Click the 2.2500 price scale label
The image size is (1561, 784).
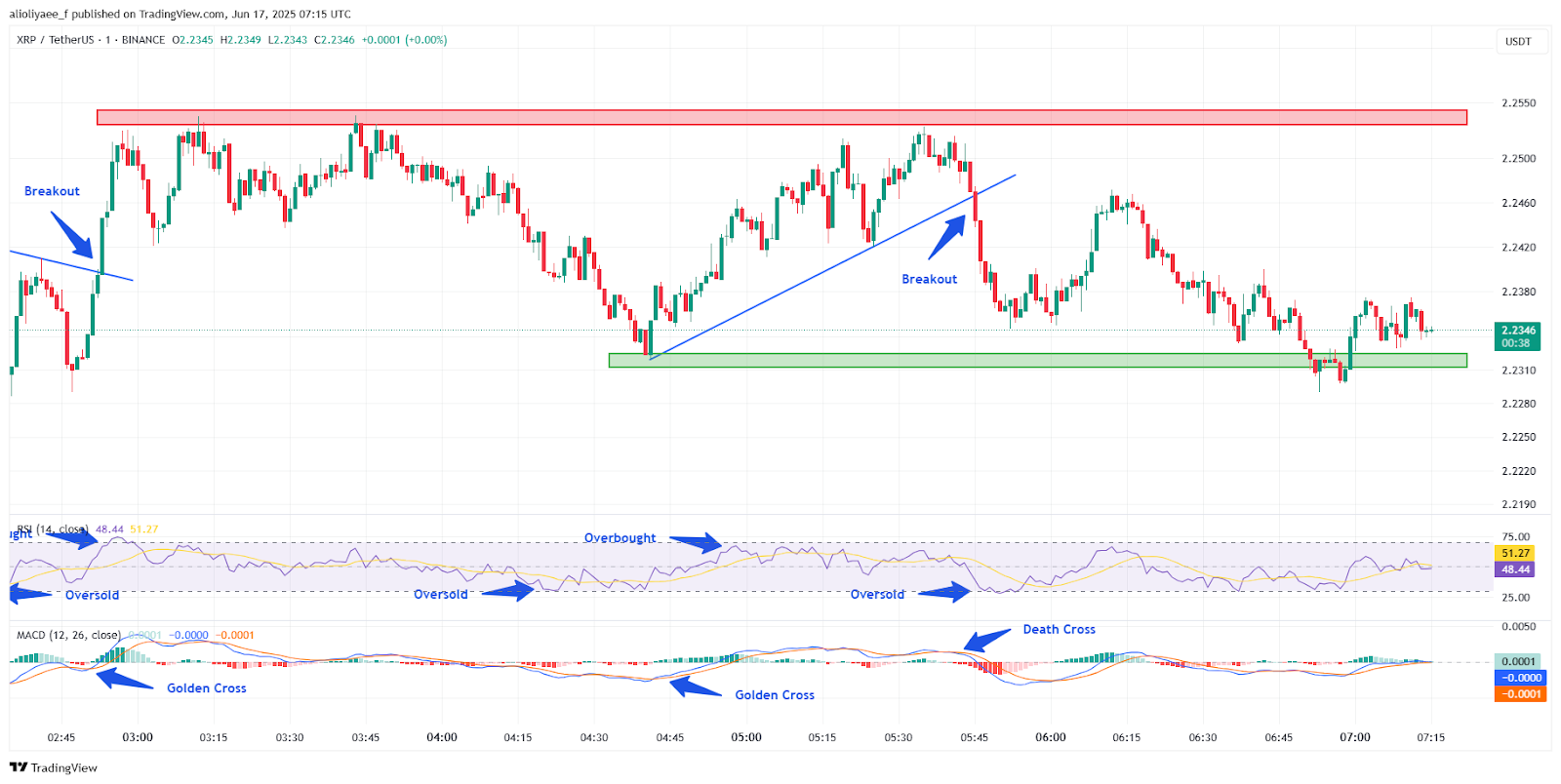click(x=1518, y=158)
